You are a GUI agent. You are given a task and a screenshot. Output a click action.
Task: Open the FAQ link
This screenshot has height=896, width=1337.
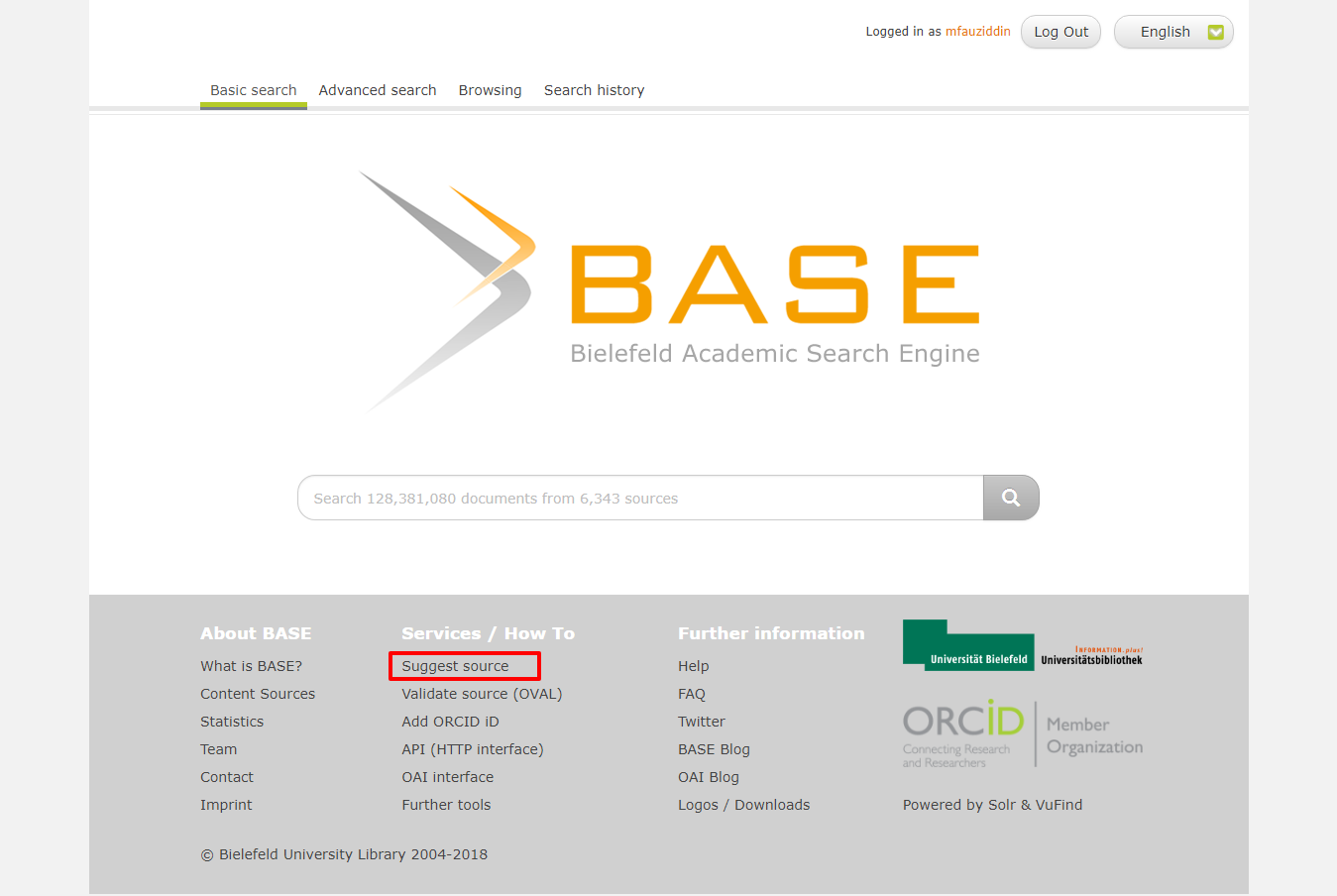(692, 694)
